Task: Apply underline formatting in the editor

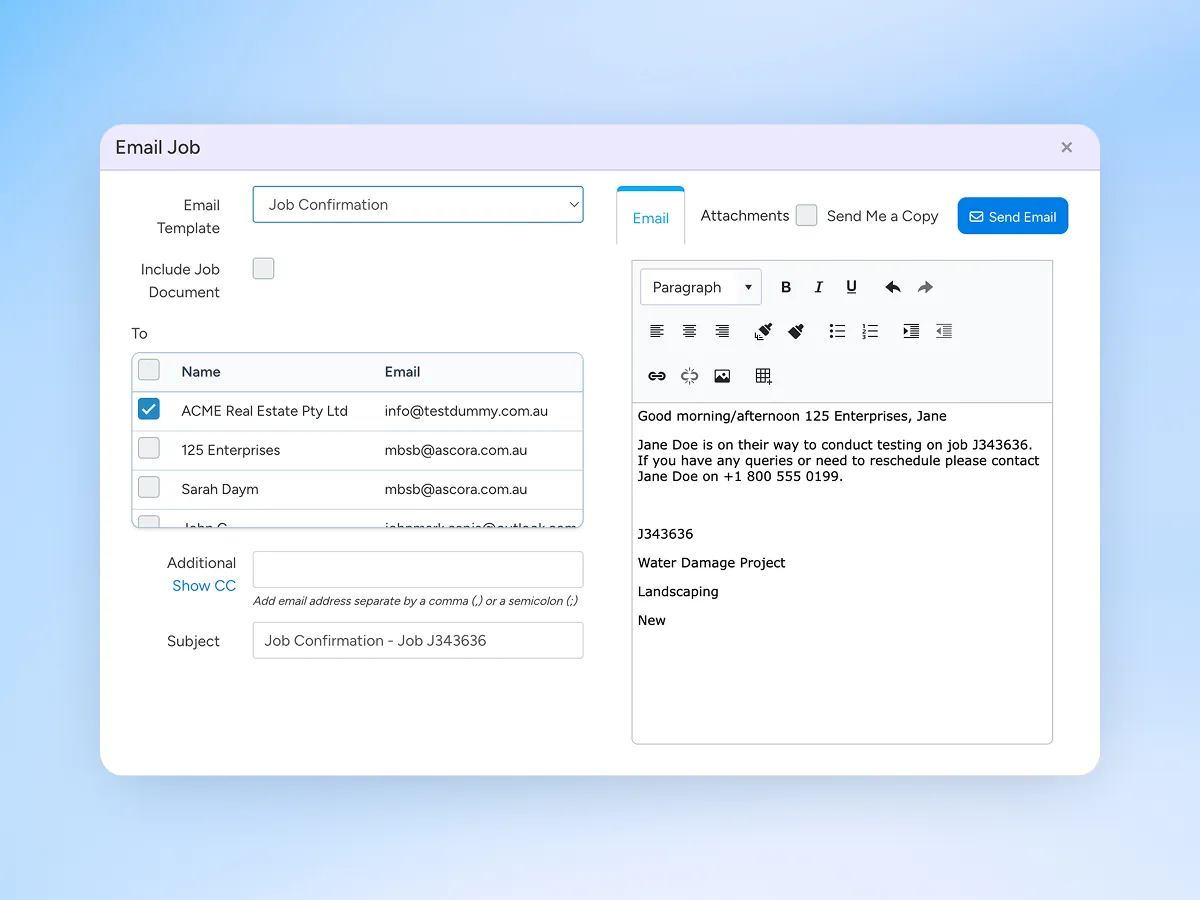Action: pos(852,287)
